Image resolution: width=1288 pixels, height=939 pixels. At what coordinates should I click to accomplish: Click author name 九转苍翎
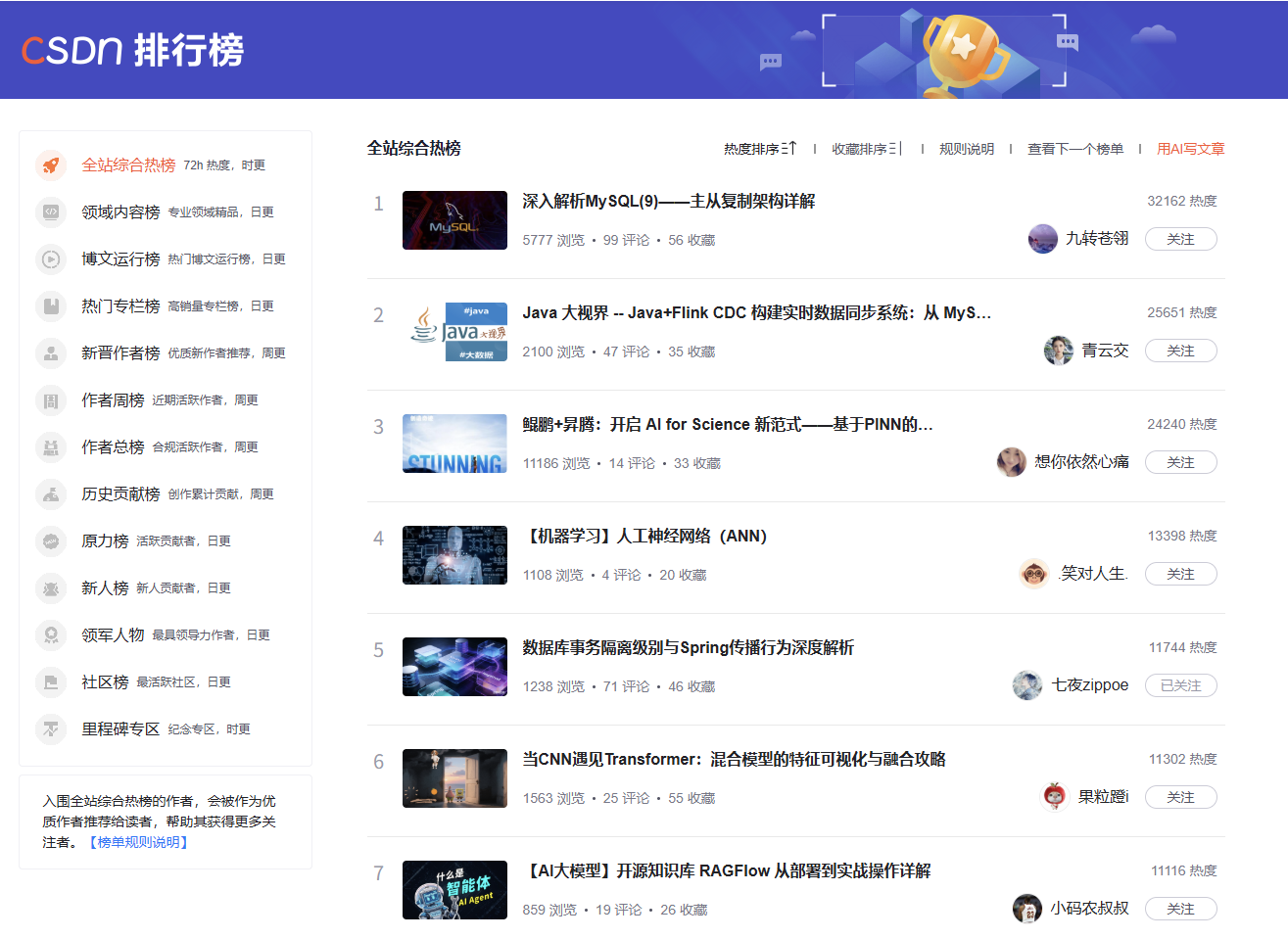pyautogui.click(x=1097, y=239)
